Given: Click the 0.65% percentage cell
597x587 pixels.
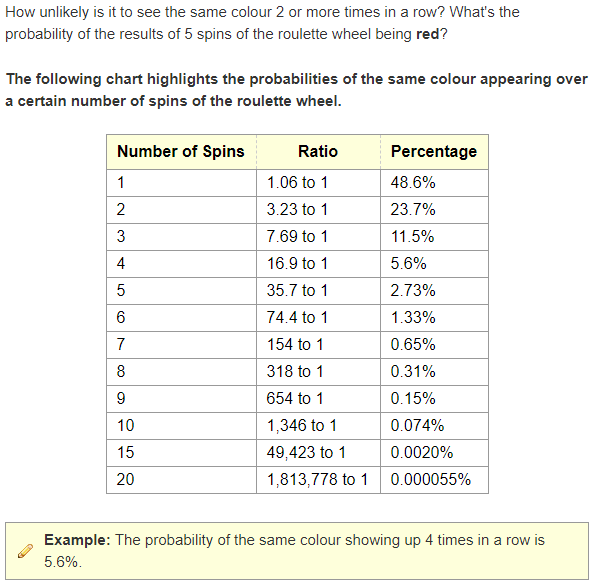Looking at the screenshot, I should point(434,345).
